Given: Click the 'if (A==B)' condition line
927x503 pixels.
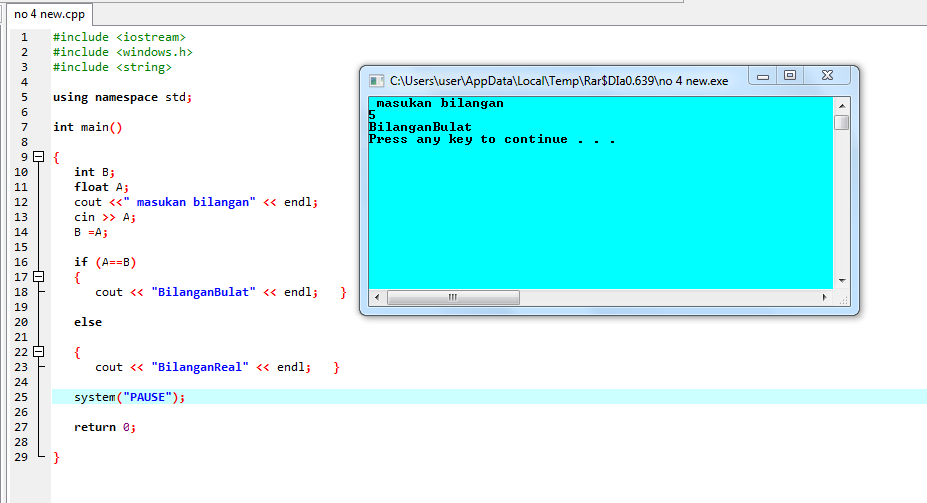Looking at the screenshot, I should 105,262.
